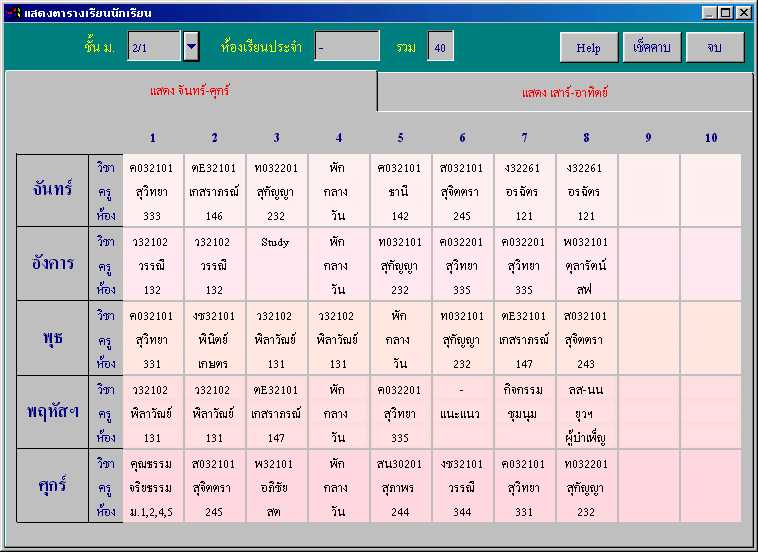Click the class combo box showing 2/1
758x552 pixels.
click(154, 46)
